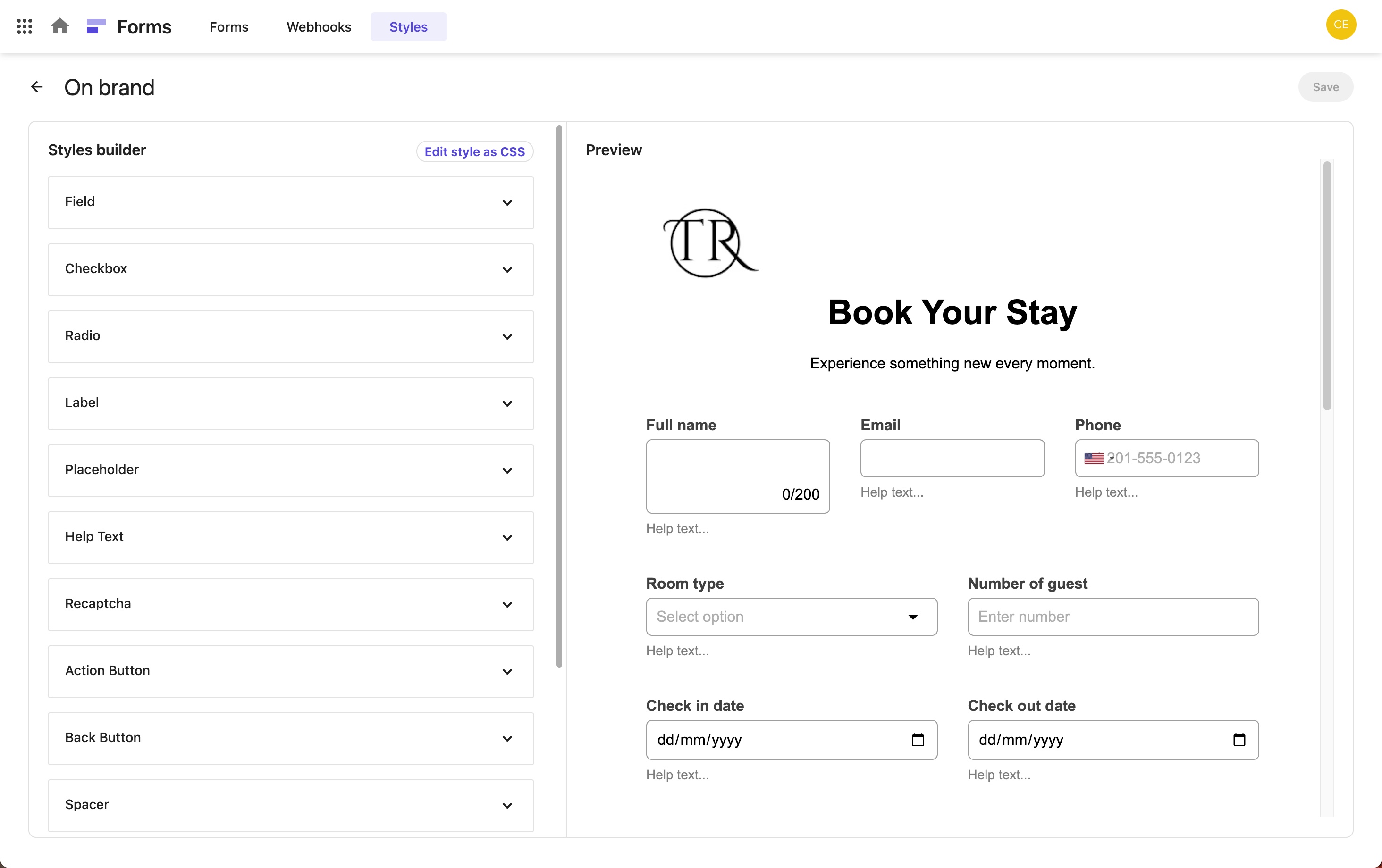Screen dimensions: 1382x868
Task: Open the Check out date calendar icon
Action: (1239, 740)
